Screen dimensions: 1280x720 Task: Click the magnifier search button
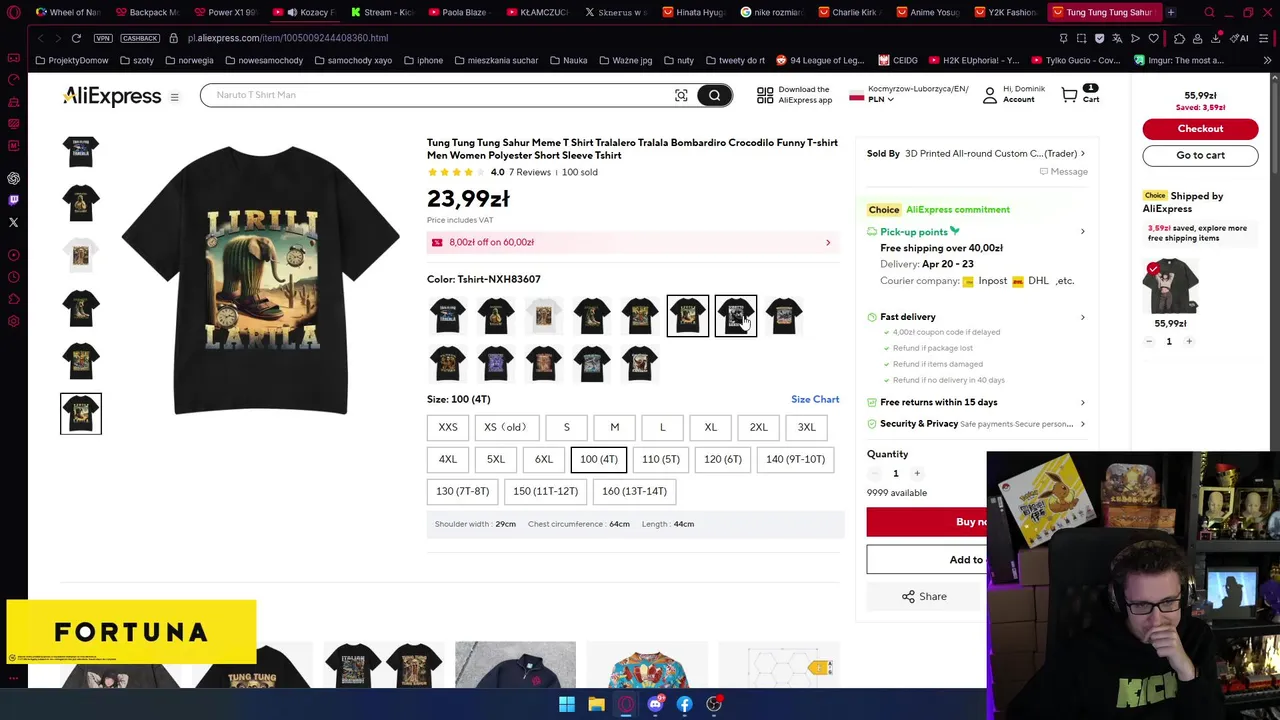pyautogui.click(x=714, y=95)
